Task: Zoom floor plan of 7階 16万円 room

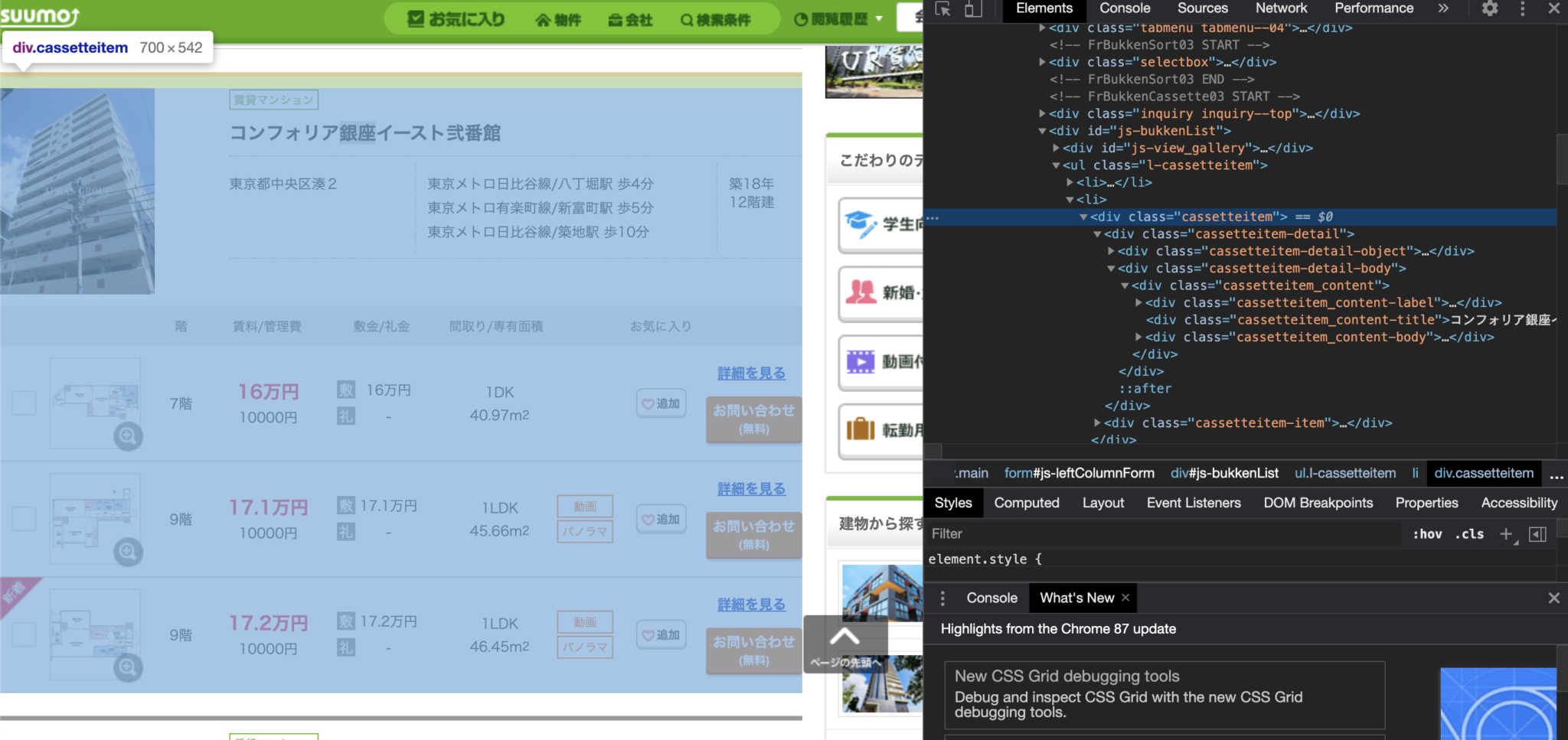Action: click(x=128, y=436)
